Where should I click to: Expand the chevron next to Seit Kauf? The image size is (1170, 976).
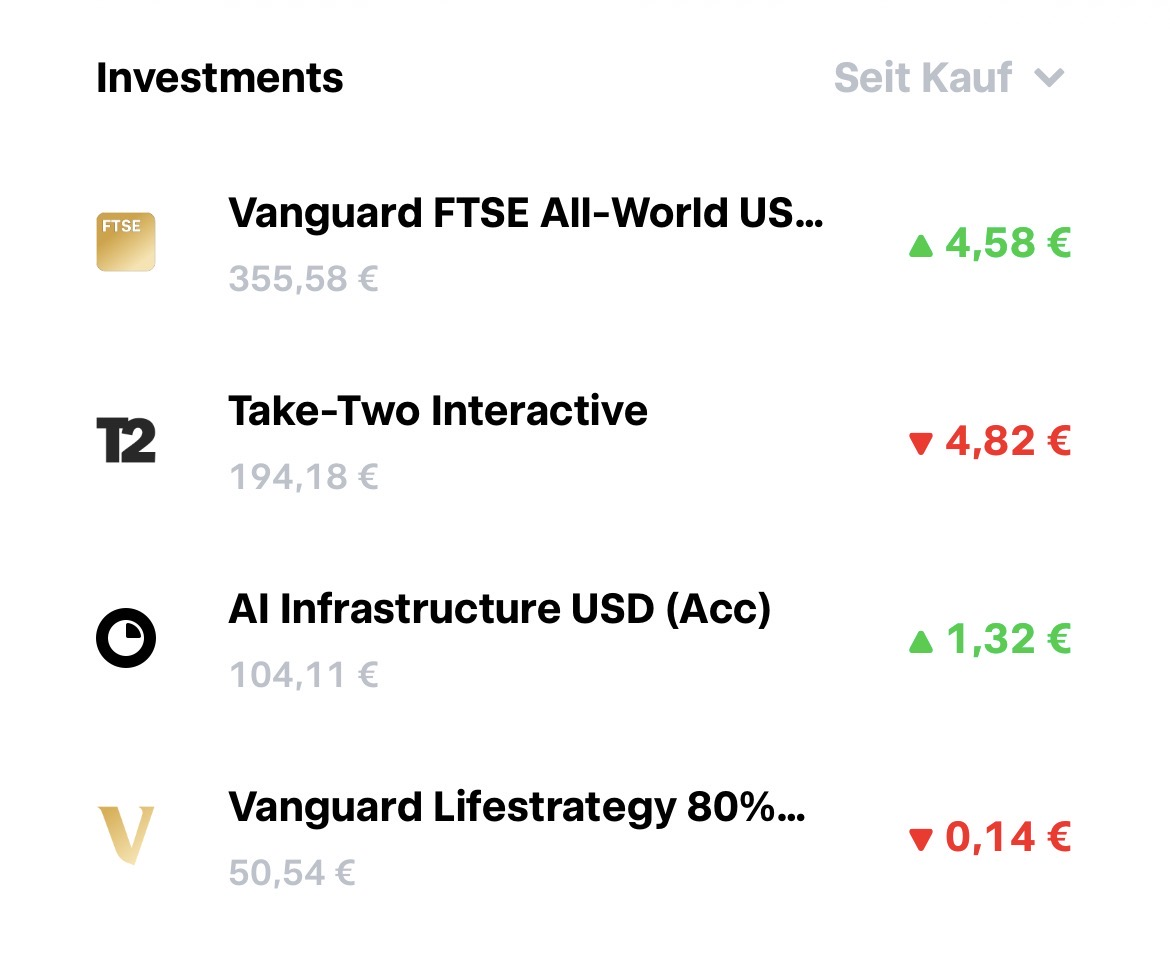click(1048, 78)
